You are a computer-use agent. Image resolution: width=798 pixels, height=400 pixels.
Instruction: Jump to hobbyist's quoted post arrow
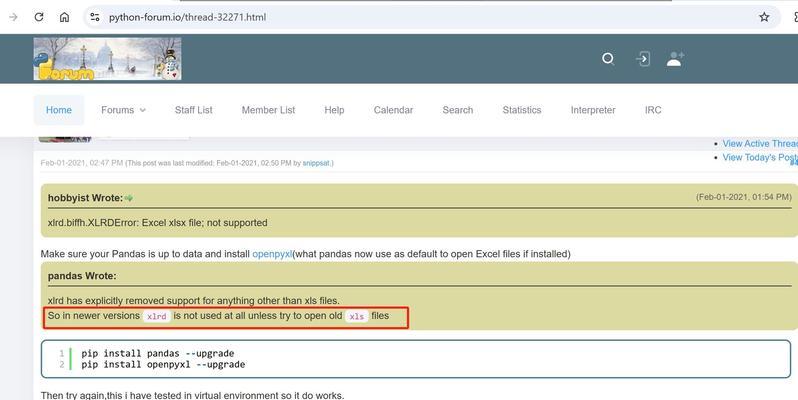click(x=129, y=198)
